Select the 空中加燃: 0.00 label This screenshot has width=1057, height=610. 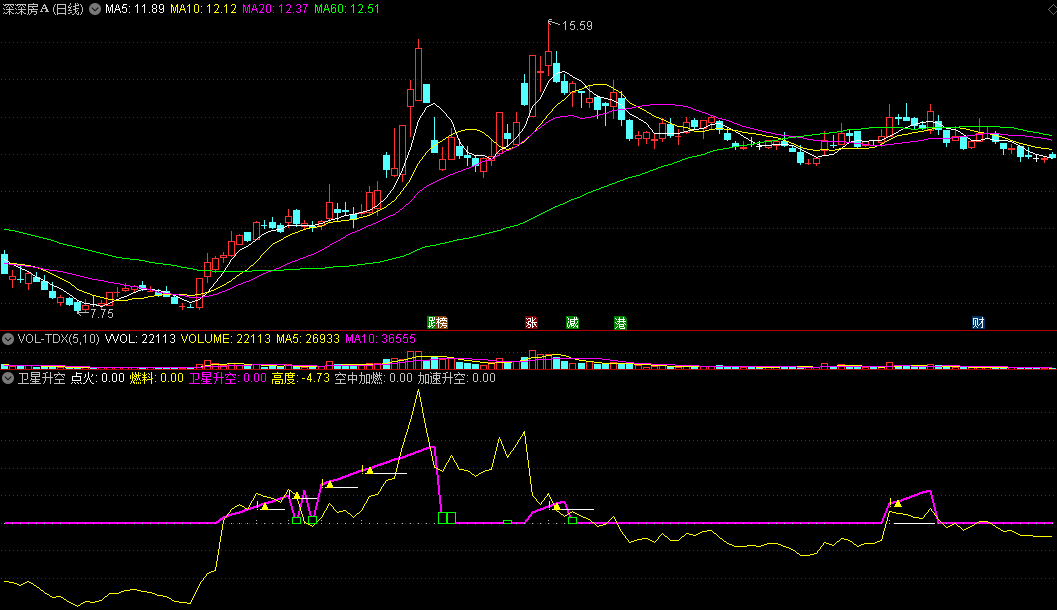tap(373, 378)
